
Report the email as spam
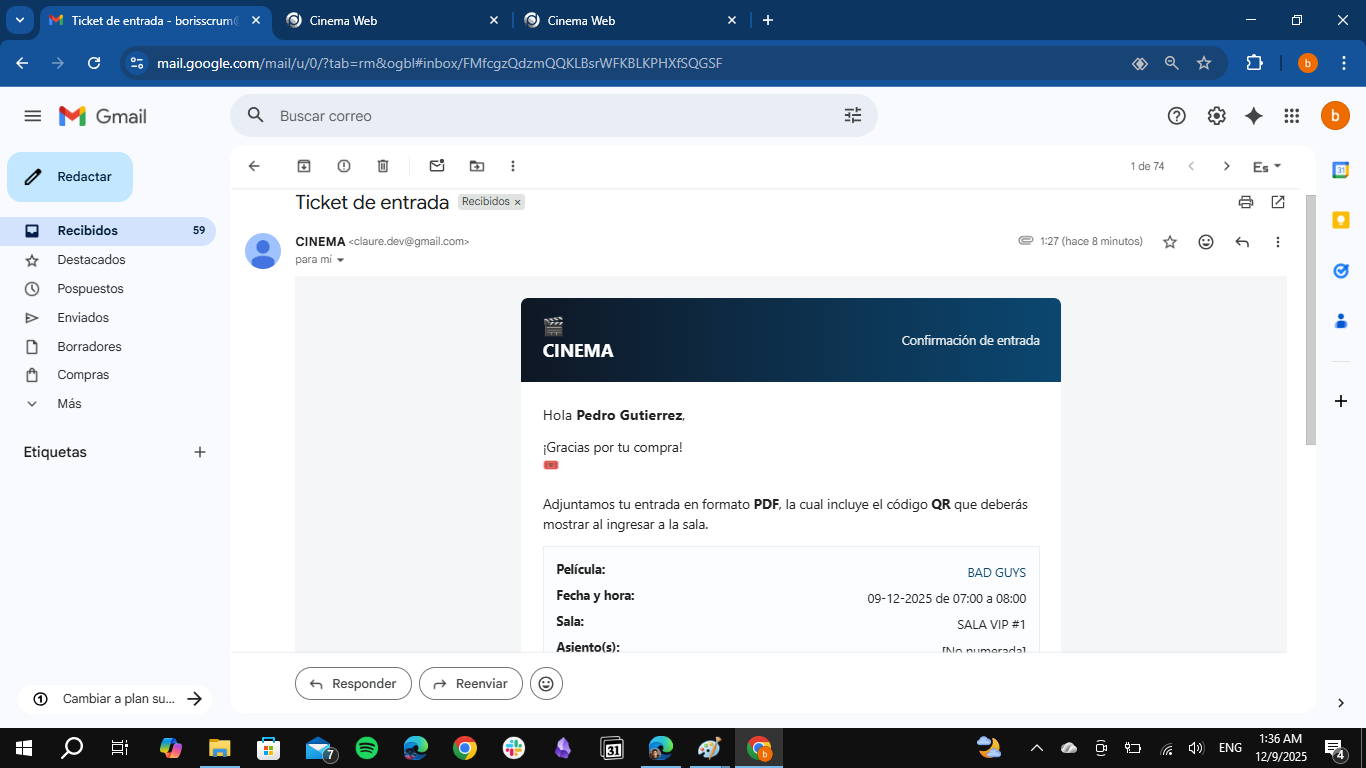point(344,166)
